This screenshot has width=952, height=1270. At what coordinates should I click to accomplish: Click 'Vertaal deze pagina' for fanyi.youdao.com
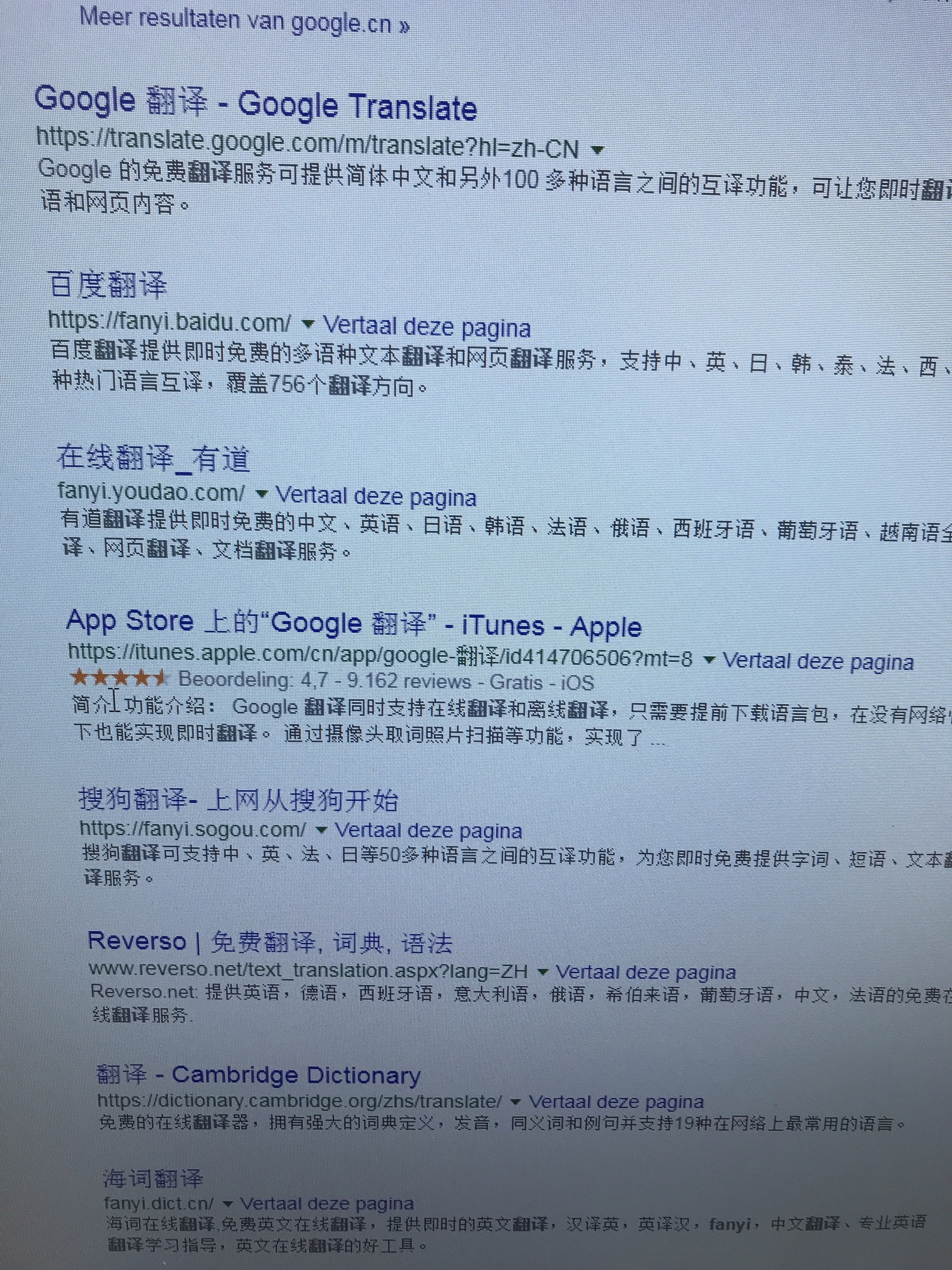376,497
